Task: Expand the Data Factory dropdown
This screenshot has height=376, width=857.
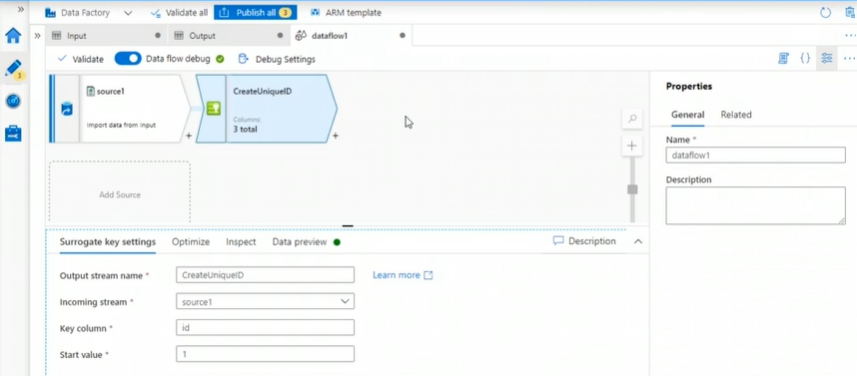Action: point(128,13)
